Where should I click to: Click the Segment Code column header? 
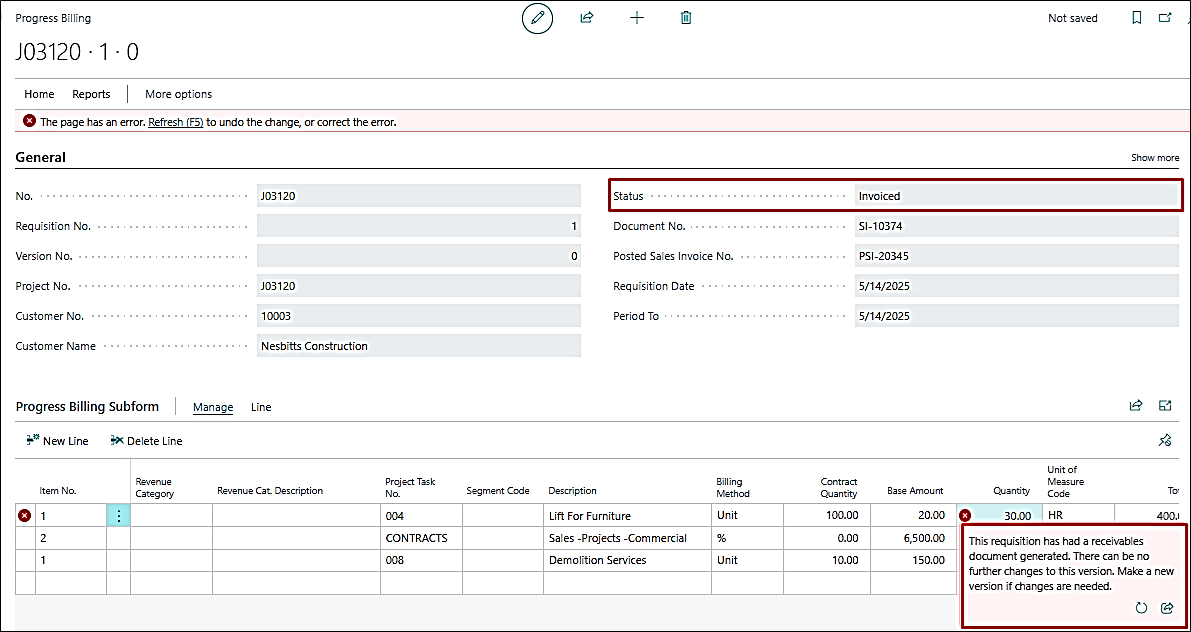pos(498,491)
